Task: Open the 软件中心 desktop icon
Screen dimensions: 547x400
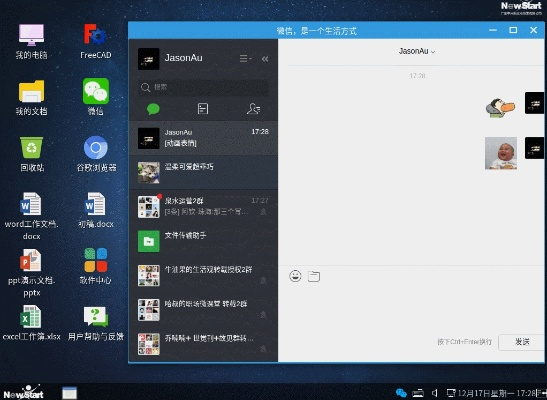Action: 96,266
